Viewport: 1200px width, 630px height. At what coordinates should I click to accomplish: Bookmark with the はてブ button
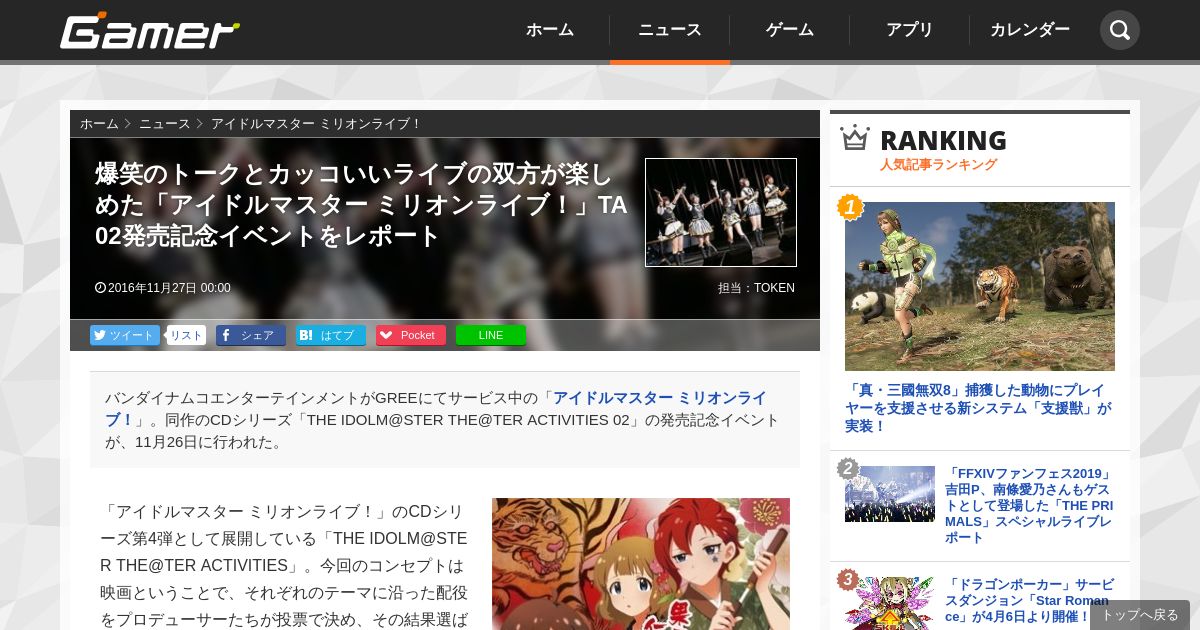pos(331,335)
